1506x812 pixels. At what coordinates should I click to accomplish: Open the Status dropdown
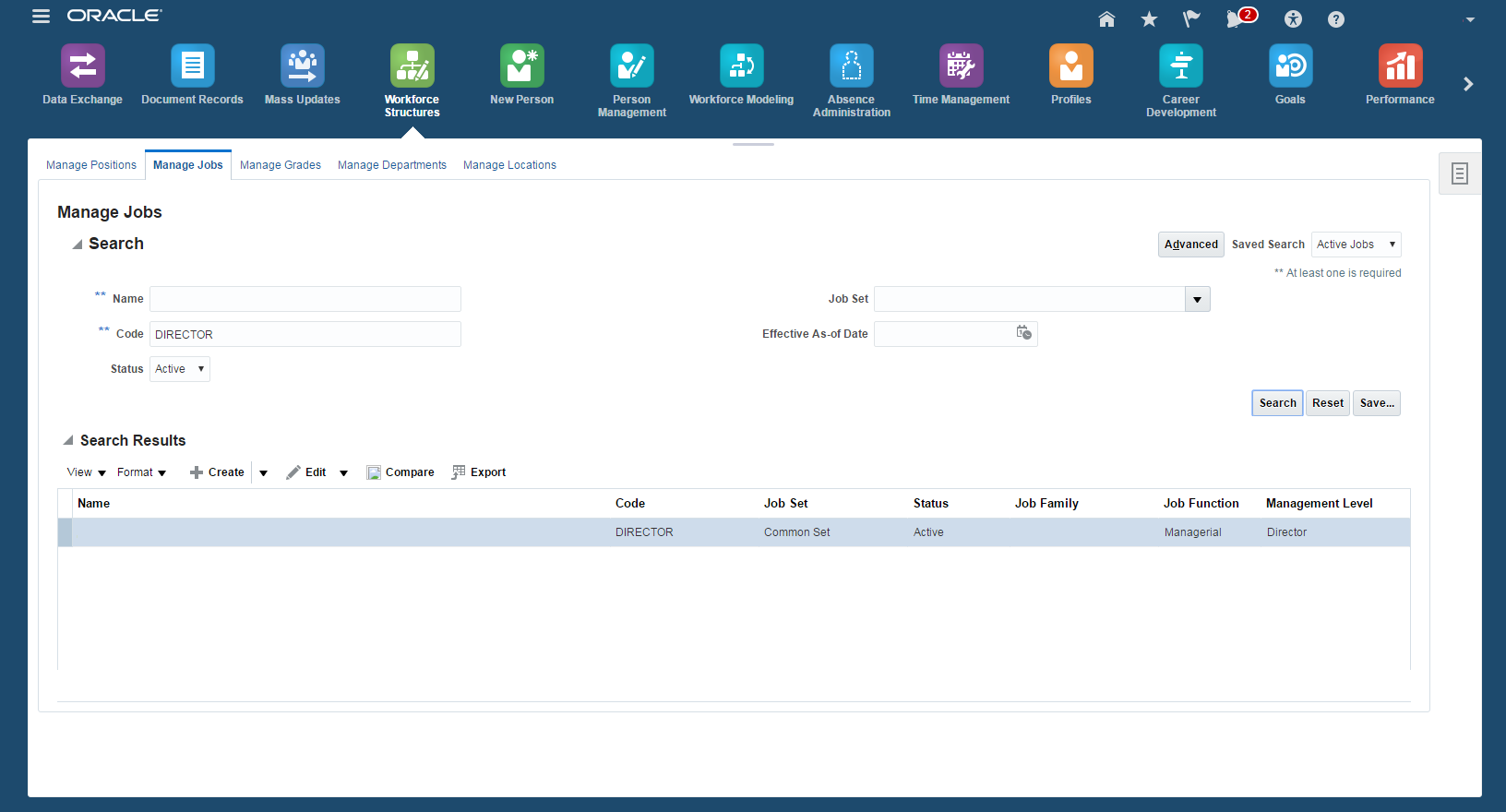(180, 369)
